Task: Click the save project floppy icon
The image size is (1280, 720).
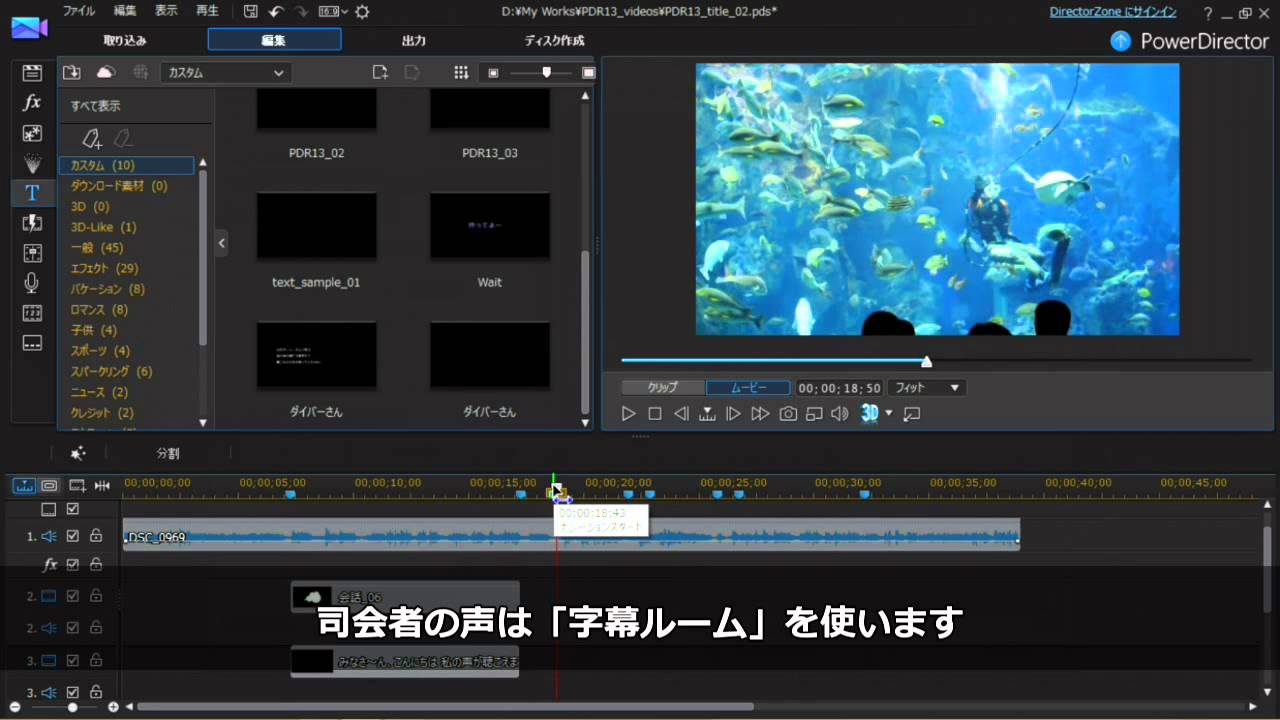Action: pos(251,12)
